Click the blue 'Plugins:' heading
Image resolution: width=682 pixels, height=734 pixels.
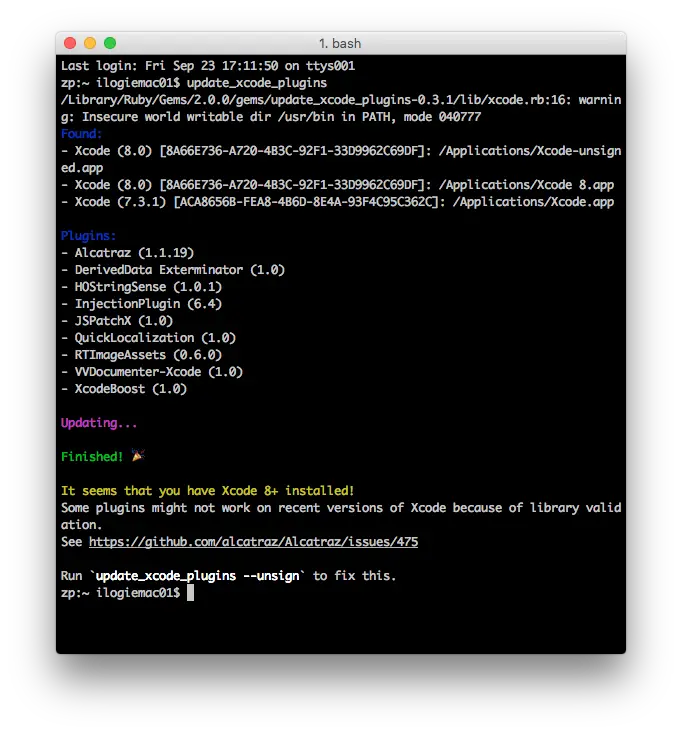click(x=88, y=236)
